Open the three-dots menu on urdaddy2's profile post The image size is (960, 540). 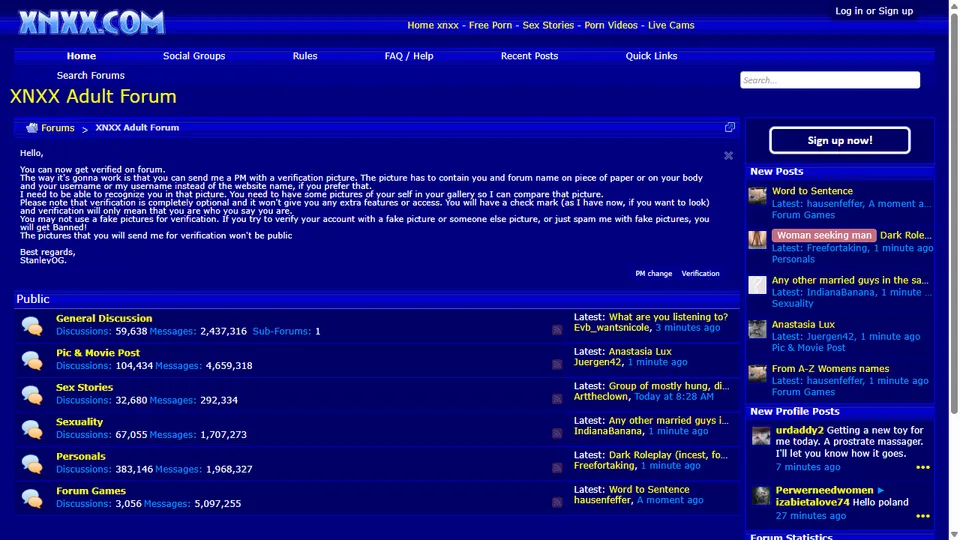923,467
